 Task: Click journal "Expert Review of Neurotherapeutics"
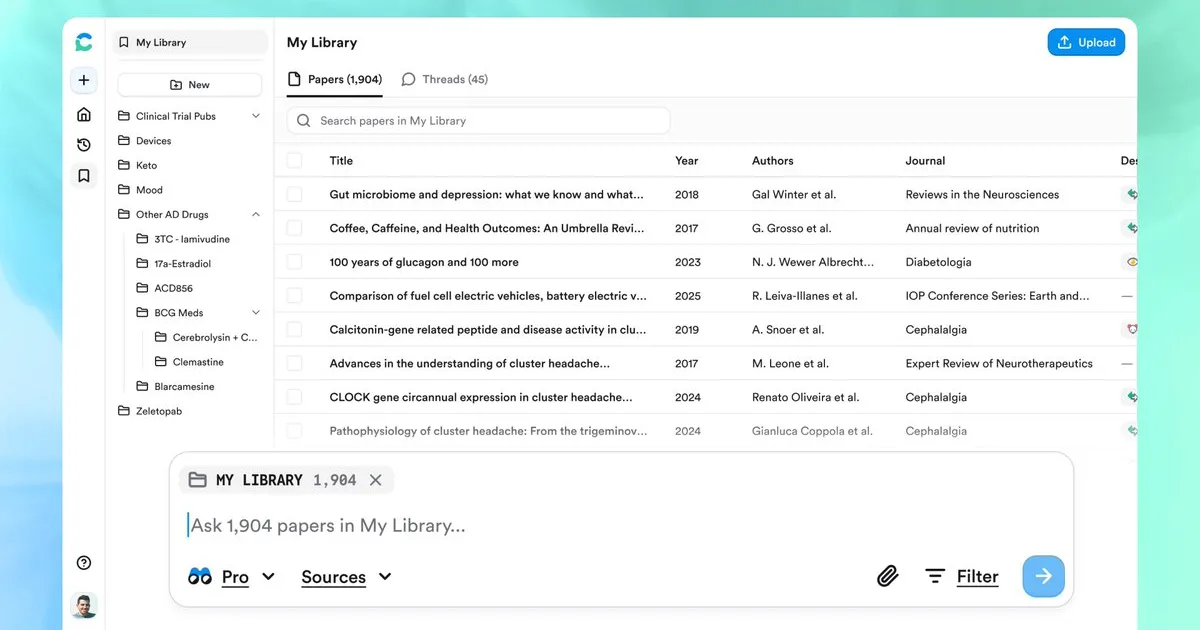999,364
